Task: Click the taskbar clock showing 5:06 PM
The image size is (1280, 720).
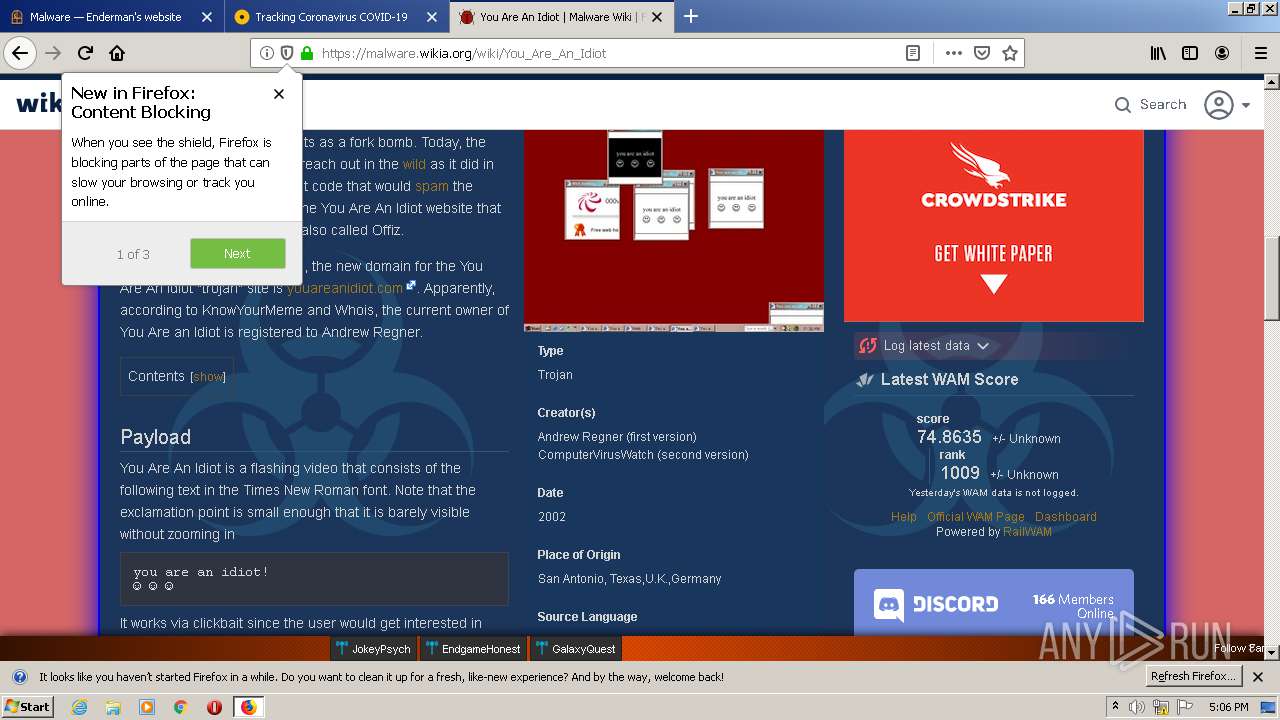Action: point(1228,707)
